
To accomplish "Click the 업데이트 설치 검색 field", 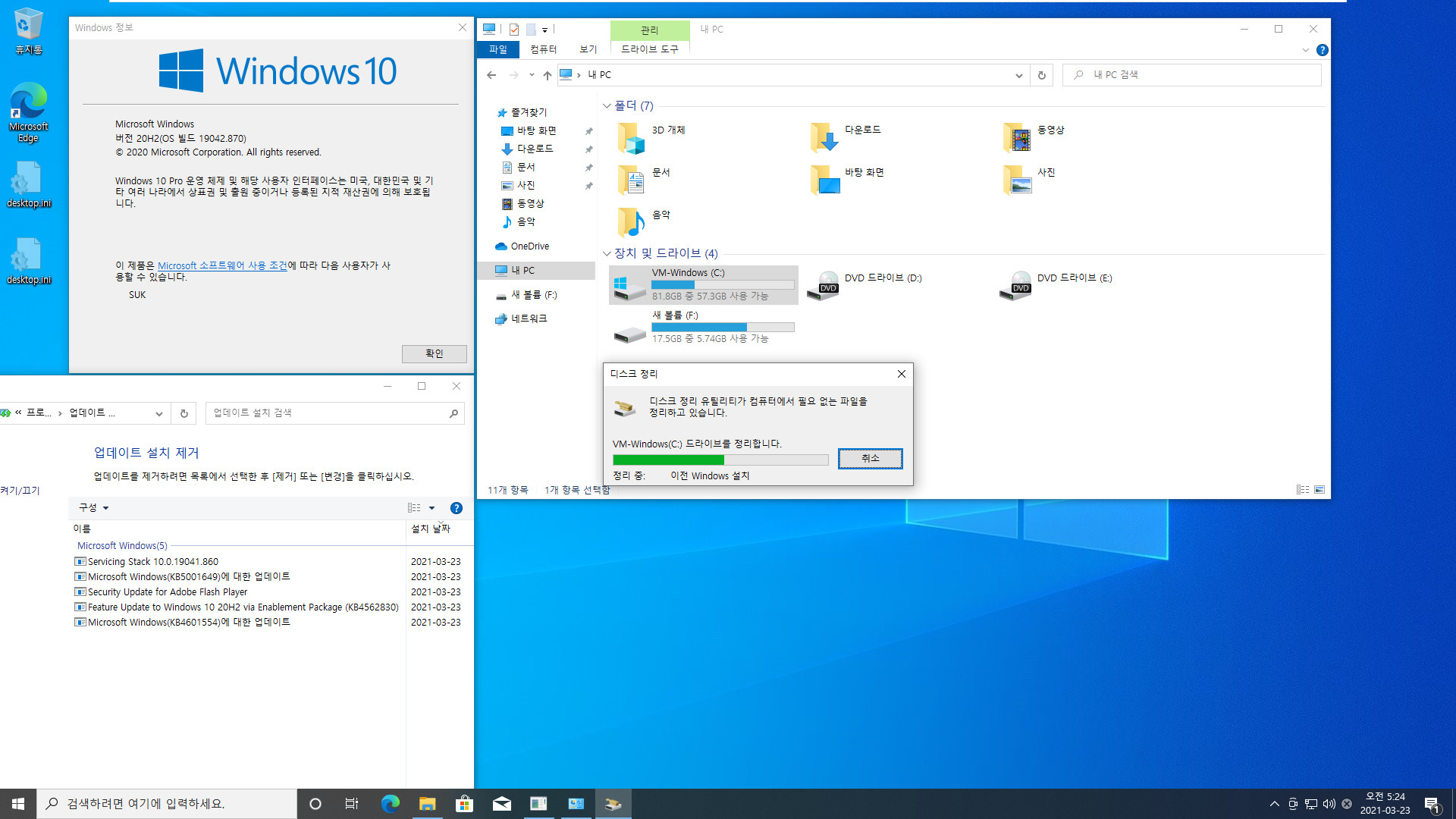I will (x=334, y=413).
